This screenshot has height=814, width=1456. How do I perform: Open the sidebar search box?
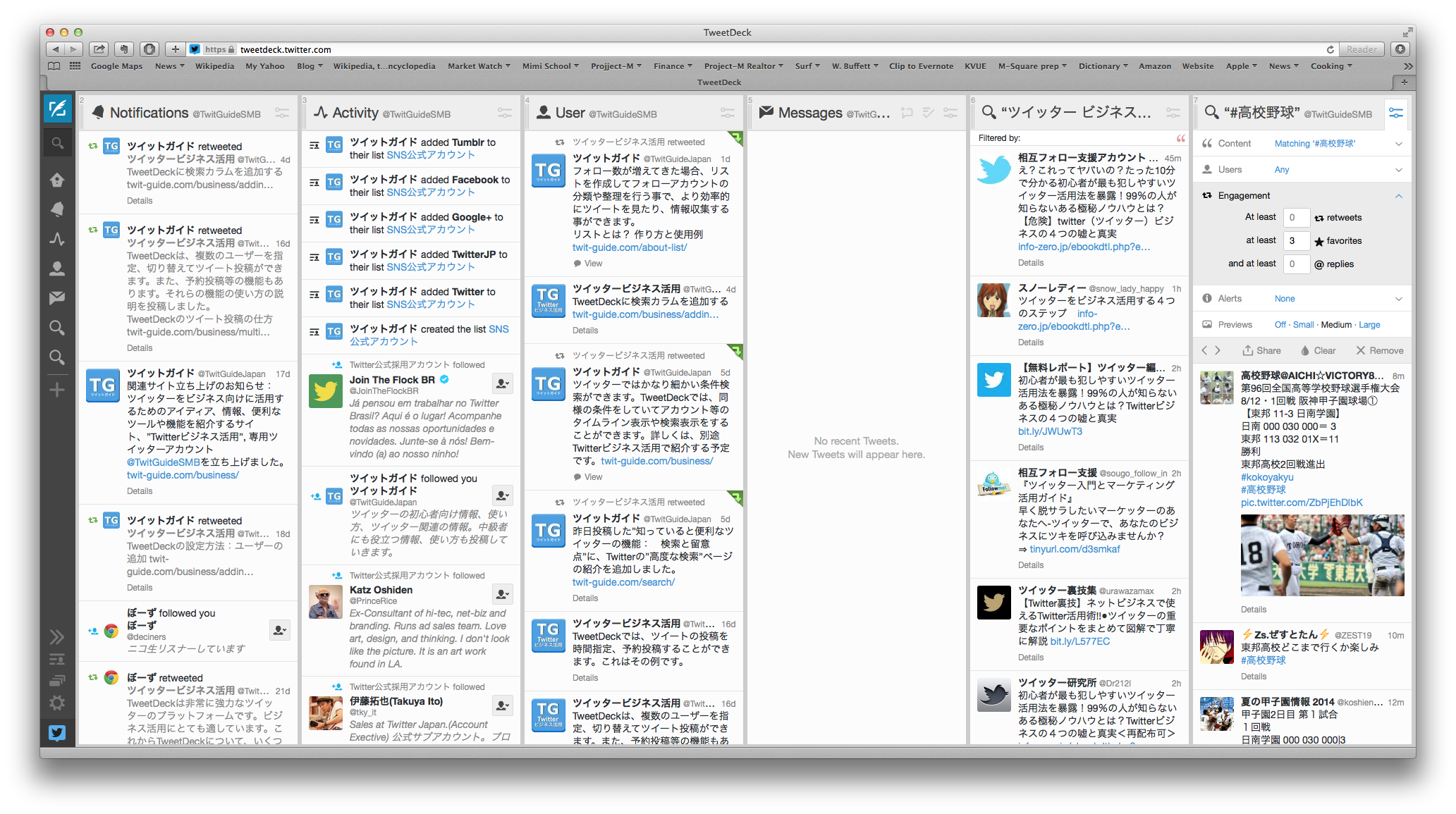click(57, 144)
